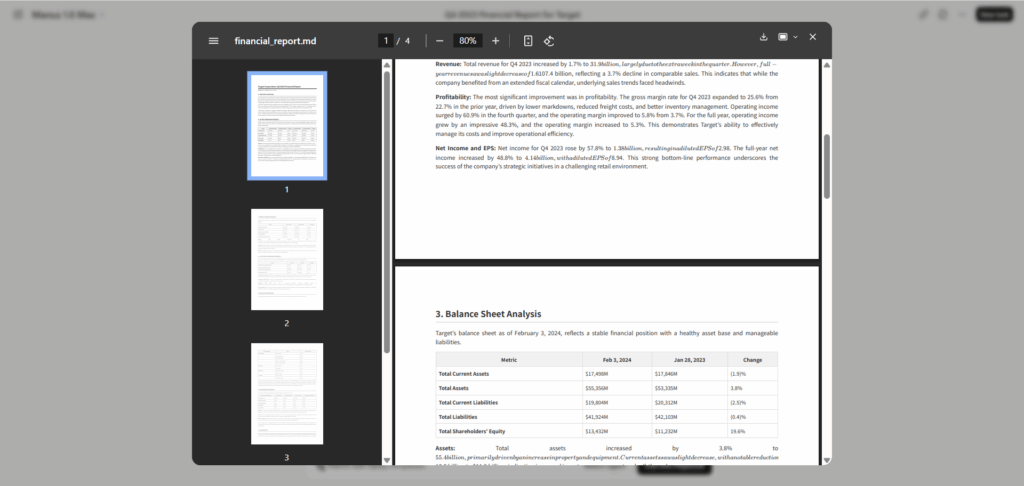Click the financial_report.md title
Screen dimensions: 1024x486
[x=275, y=40]
